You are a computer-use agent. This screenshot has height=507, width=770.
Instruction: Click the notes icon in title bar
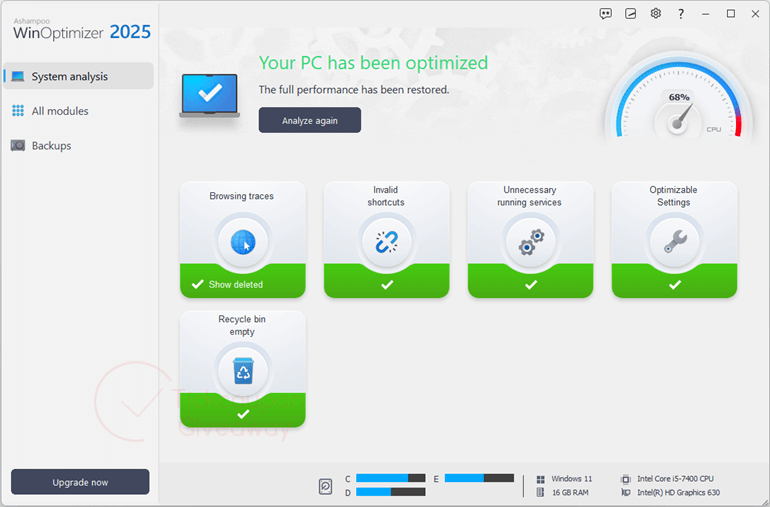coord(631,14)
